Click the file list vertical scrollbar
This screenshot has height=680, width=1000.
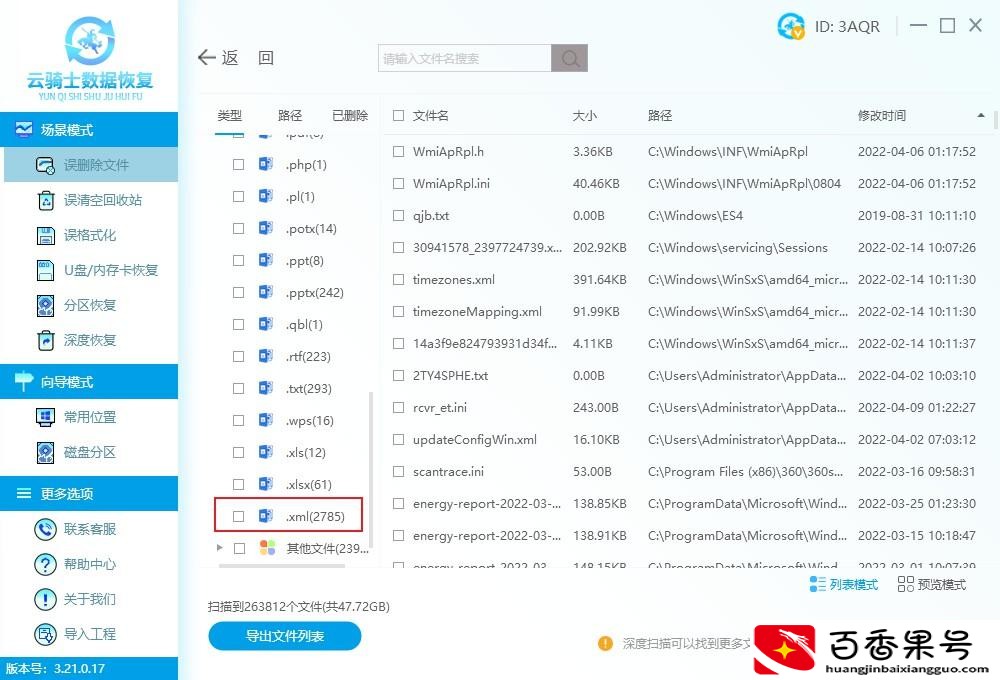pos(996,121)
